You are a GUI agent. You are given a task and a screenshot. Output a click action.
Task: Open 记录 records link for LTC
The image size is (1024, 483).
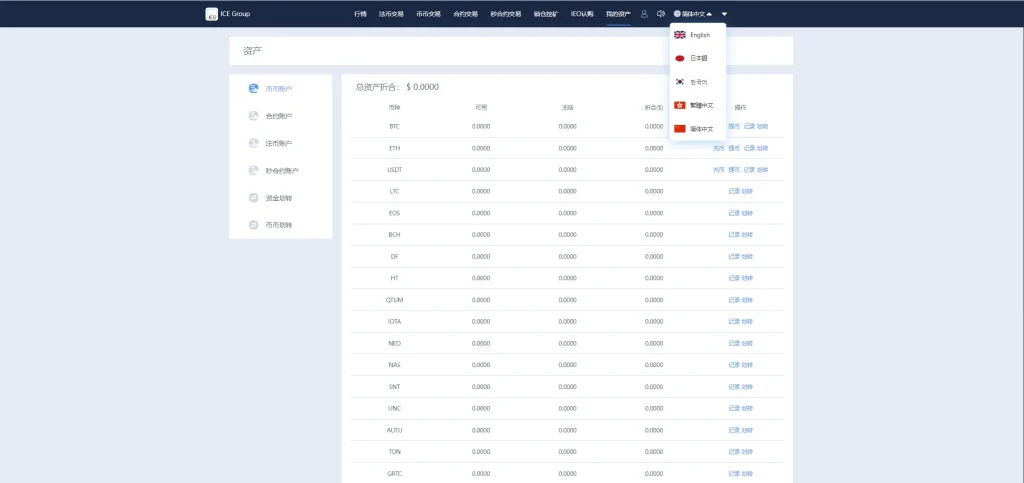(734, 191)
